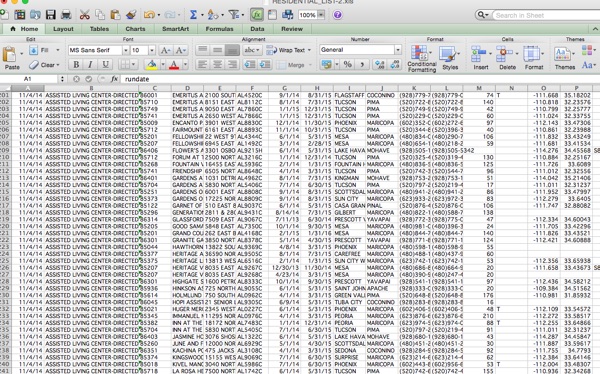Click the yellow fill color button
600x374 pixels.
click(x=152, y=64)
